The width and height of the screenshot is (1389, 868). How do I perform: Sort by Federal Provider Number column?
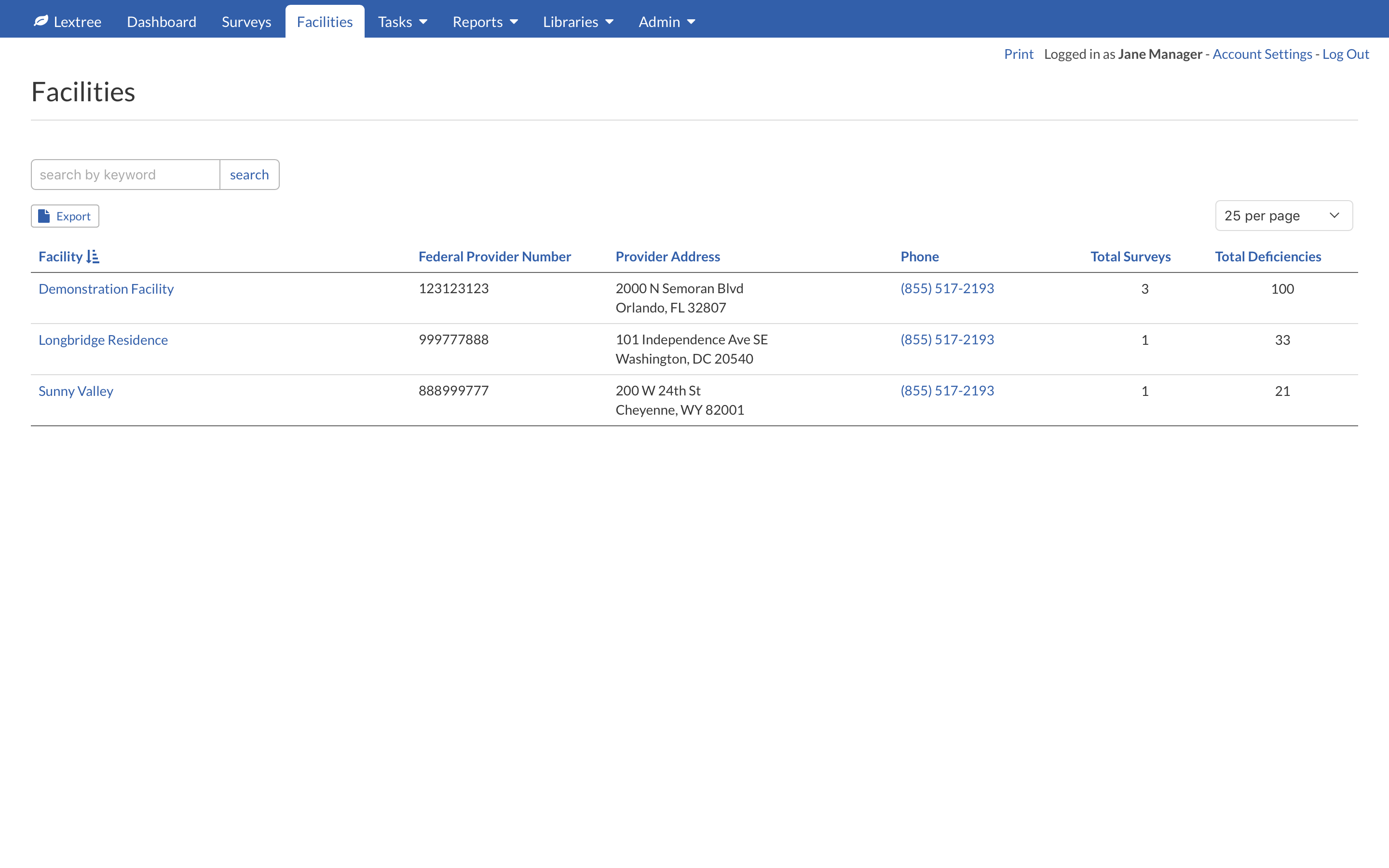click(494, 257)
